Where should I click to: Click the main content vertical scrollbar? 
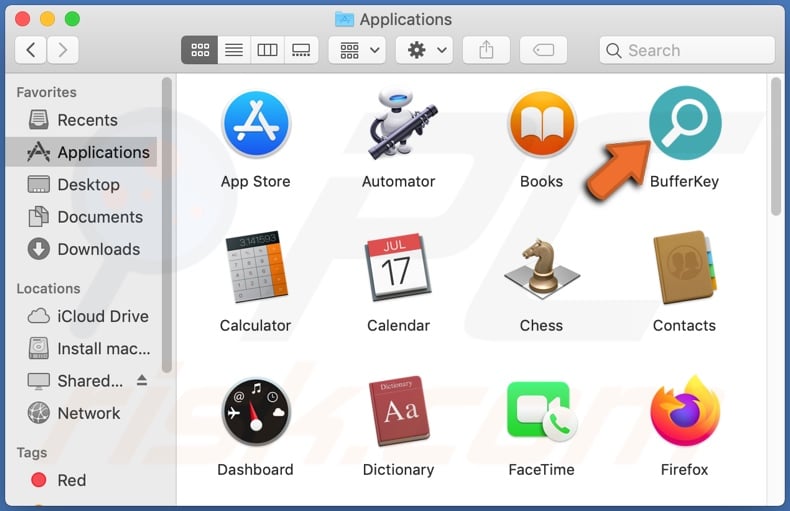776,146
